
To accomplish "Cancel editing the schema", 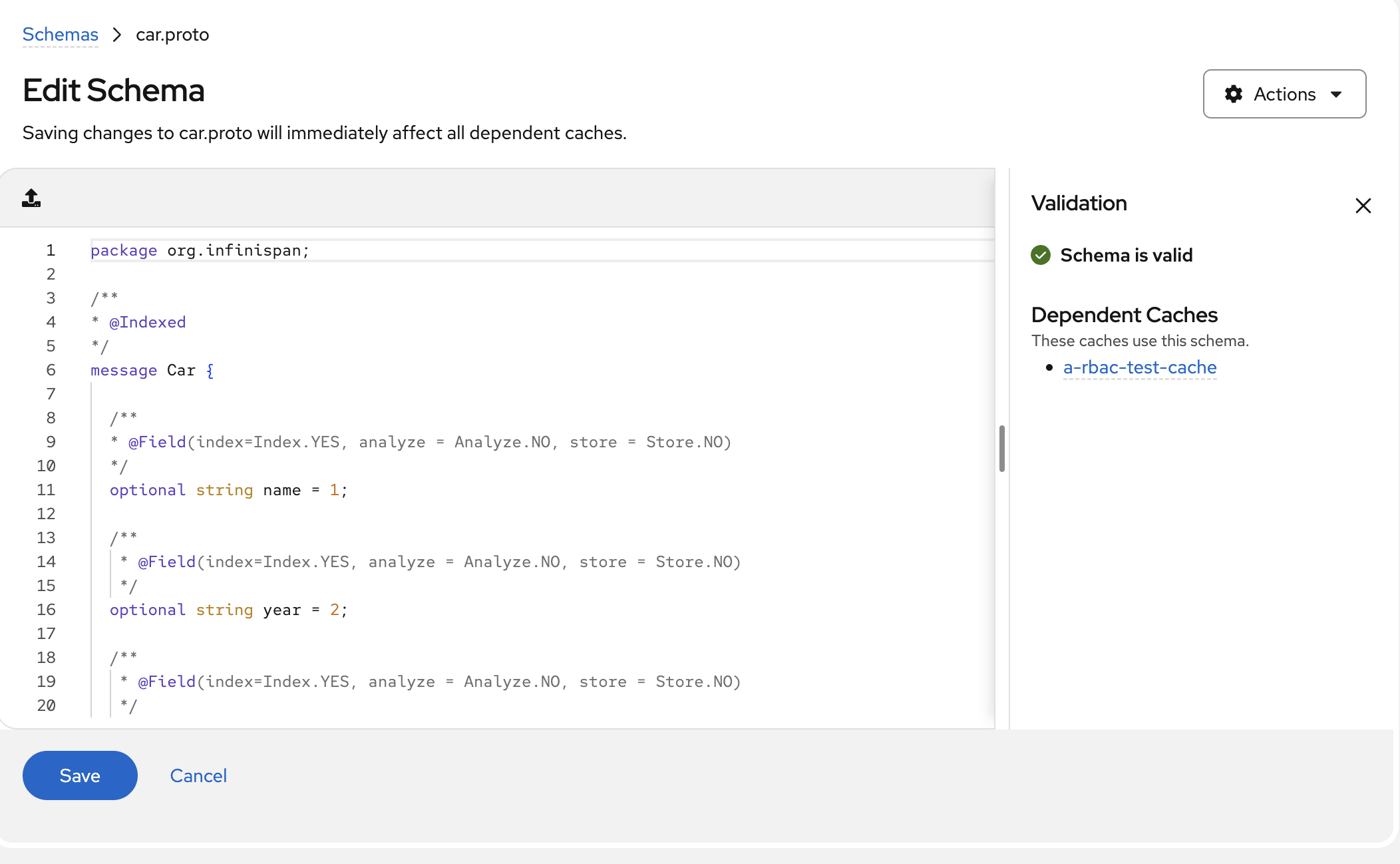I will click(x=198, y=775).
